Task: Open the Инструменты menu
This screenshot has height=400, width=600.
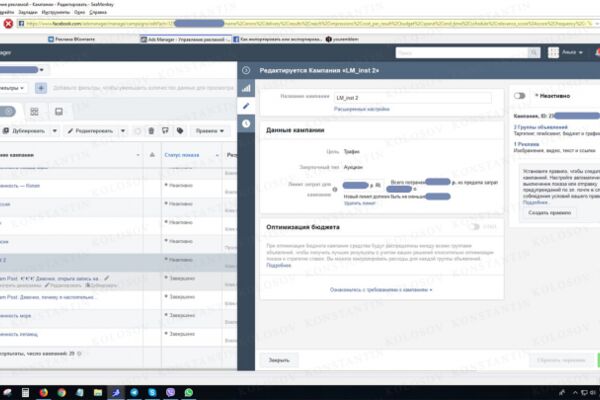Action: [x=55, y=12]
